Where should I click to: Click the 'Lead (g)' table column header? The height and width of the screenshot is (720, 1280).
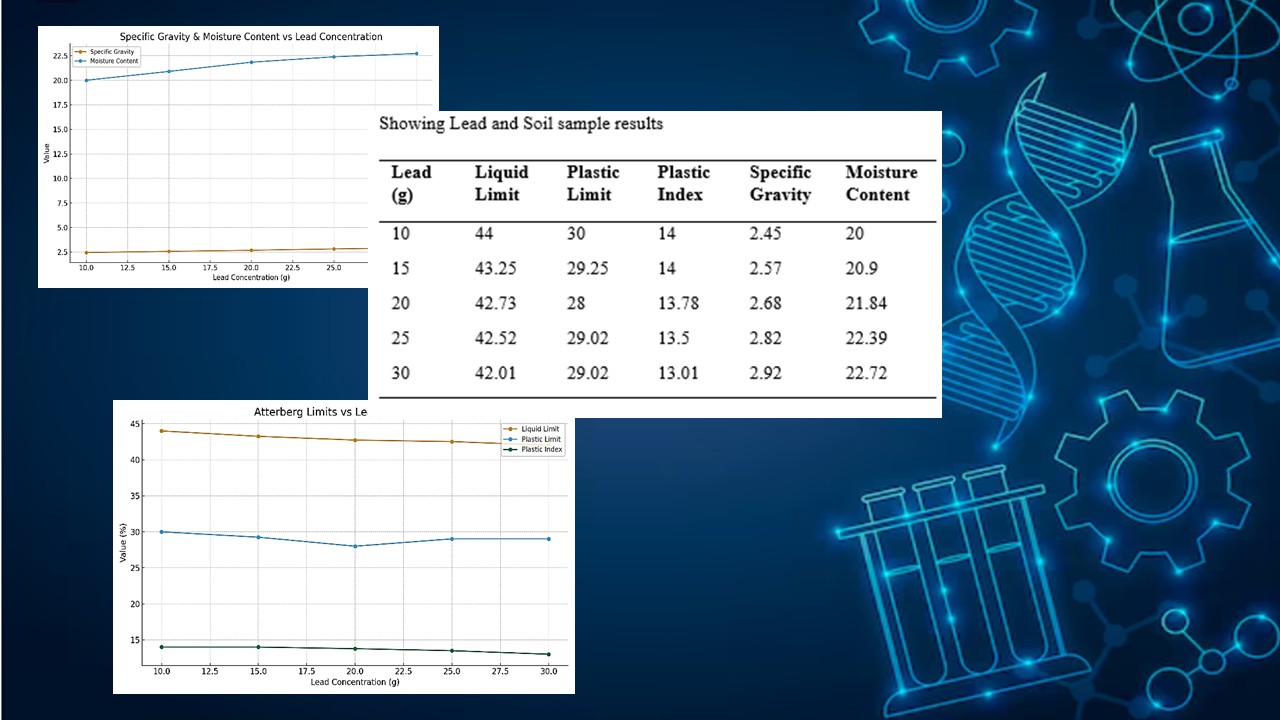pyautogui.click(x=411, y=183)
